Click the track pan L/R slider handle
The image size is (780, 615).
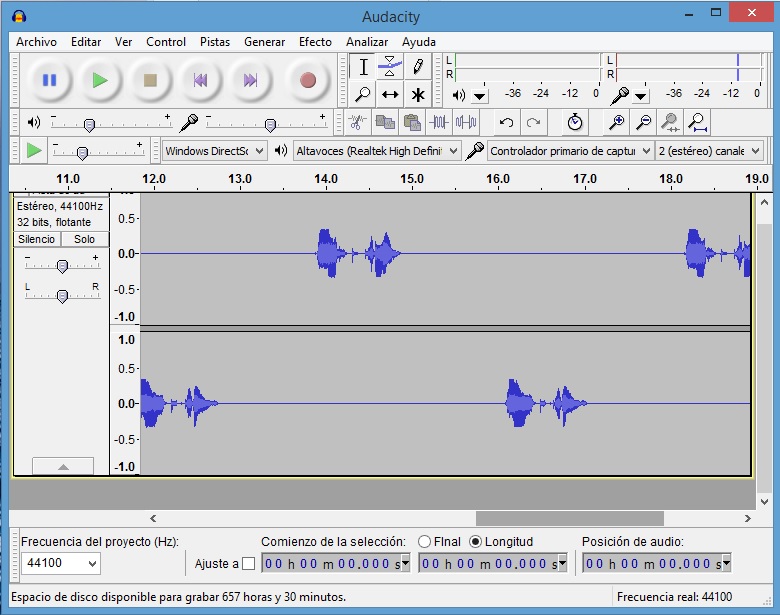[x=62, y=297]
